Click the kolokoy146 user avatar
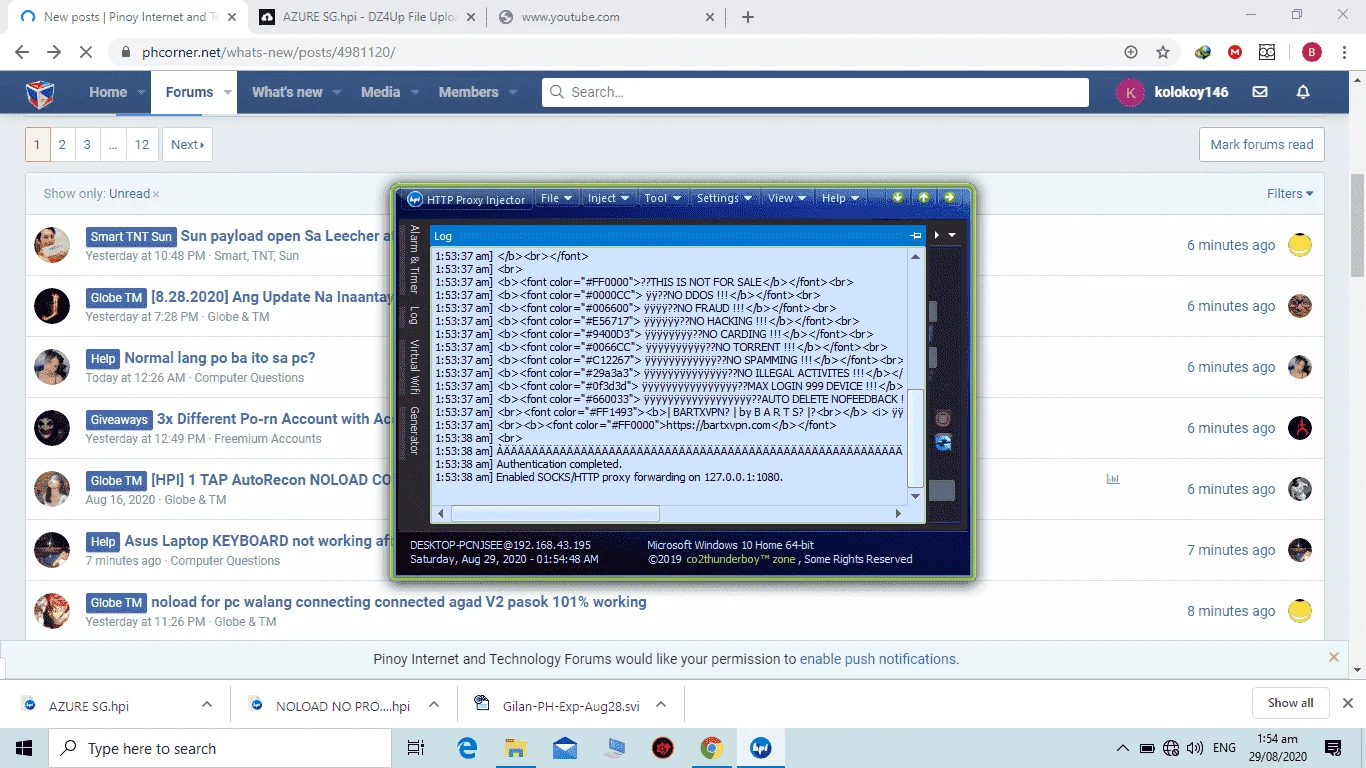This screenshot has height=768, width=1366. click(1130, 92)
